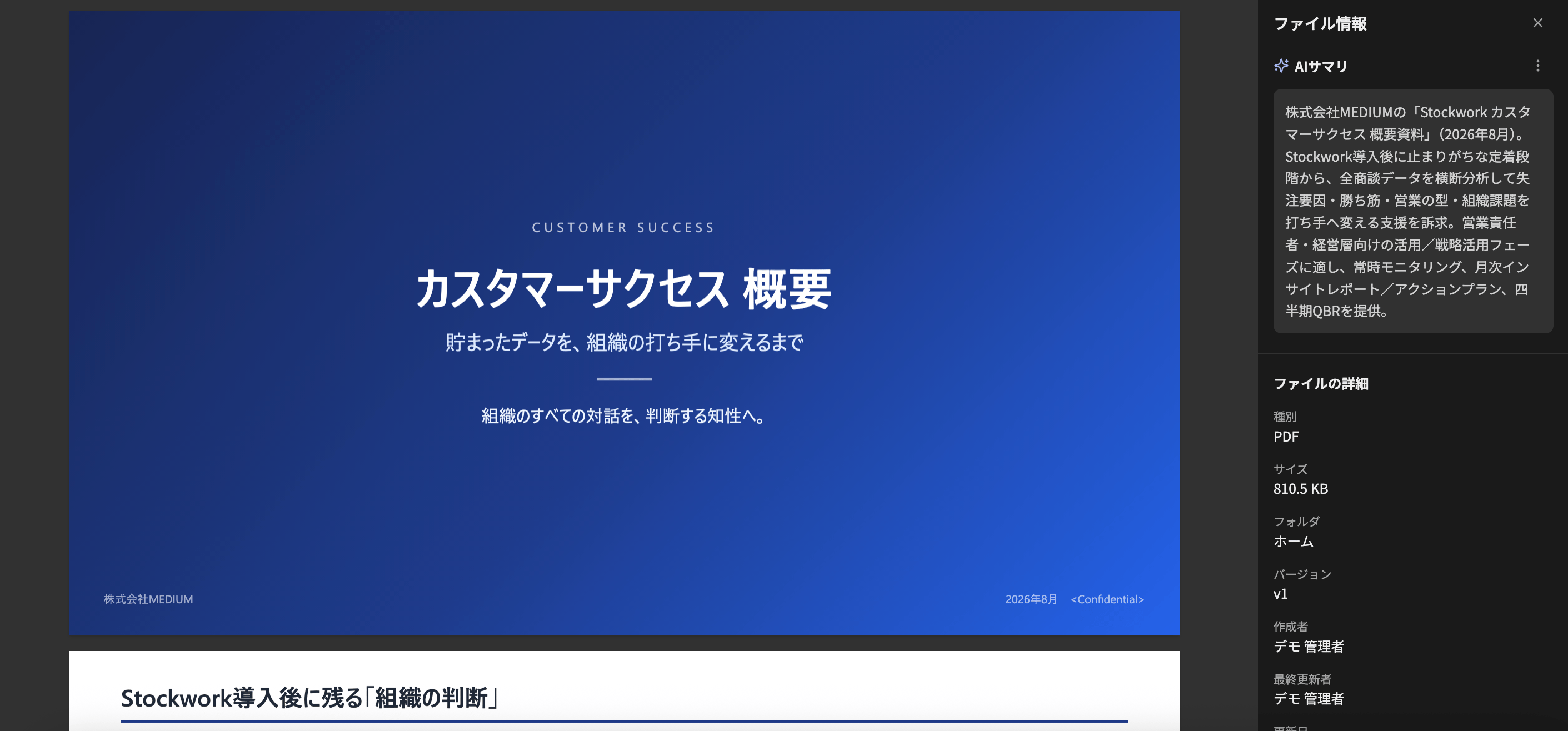Click the cover slide title カスタマーサクセス 概要
Screen dimensions: 1568x731
tap(624, 289)
